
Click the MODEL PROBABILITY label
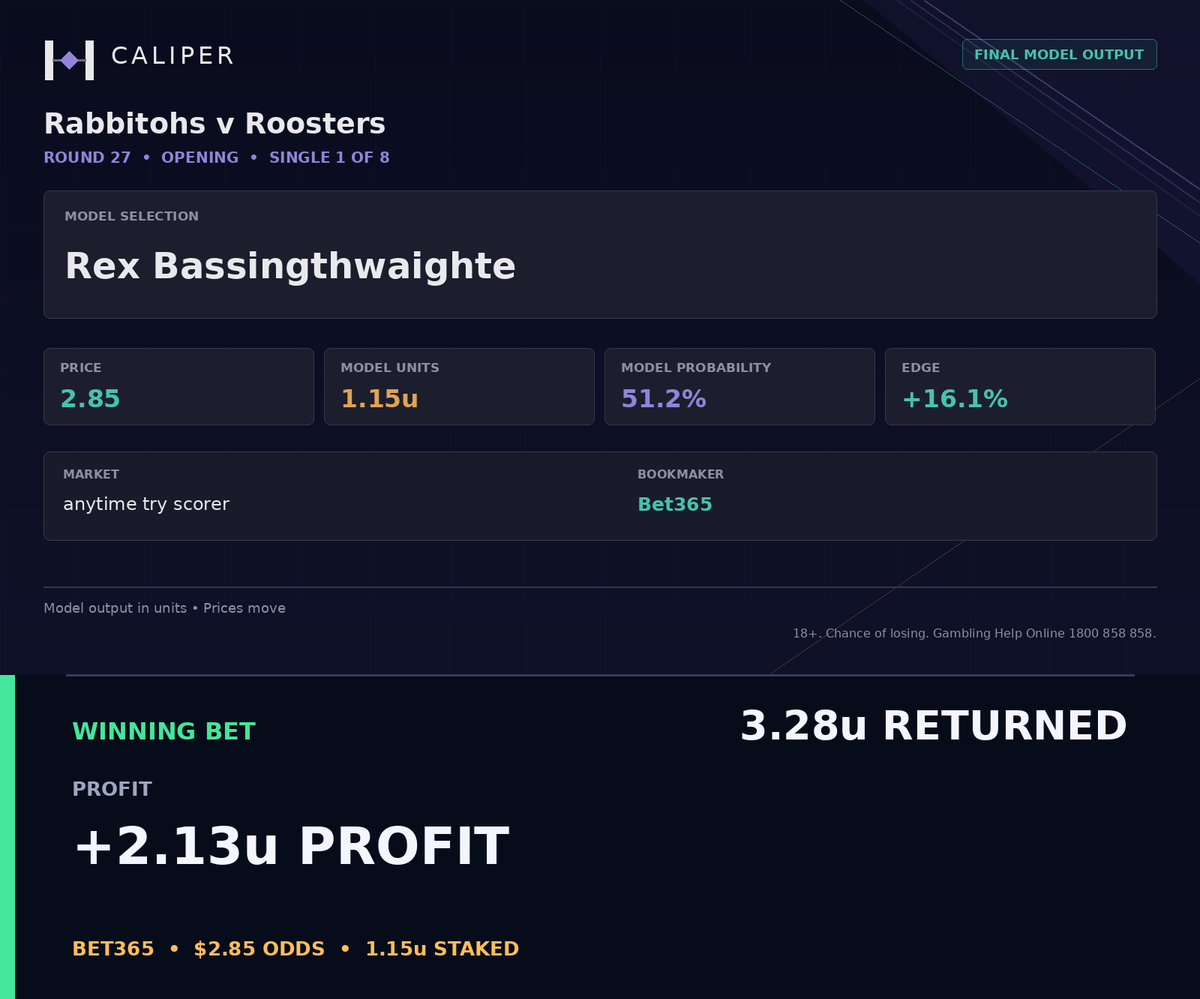coord(696,368)
